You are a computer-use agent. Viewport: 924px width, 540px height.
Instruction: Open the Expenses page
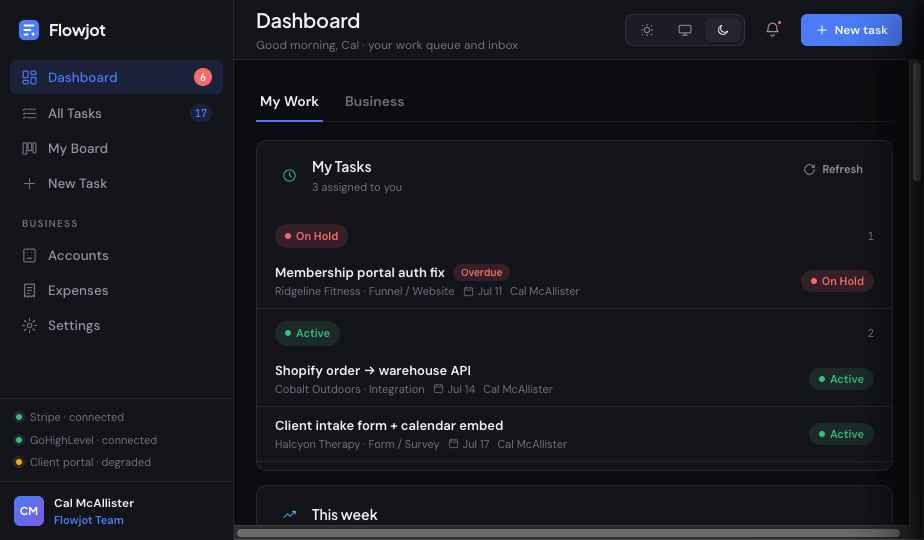pos(116,291)
